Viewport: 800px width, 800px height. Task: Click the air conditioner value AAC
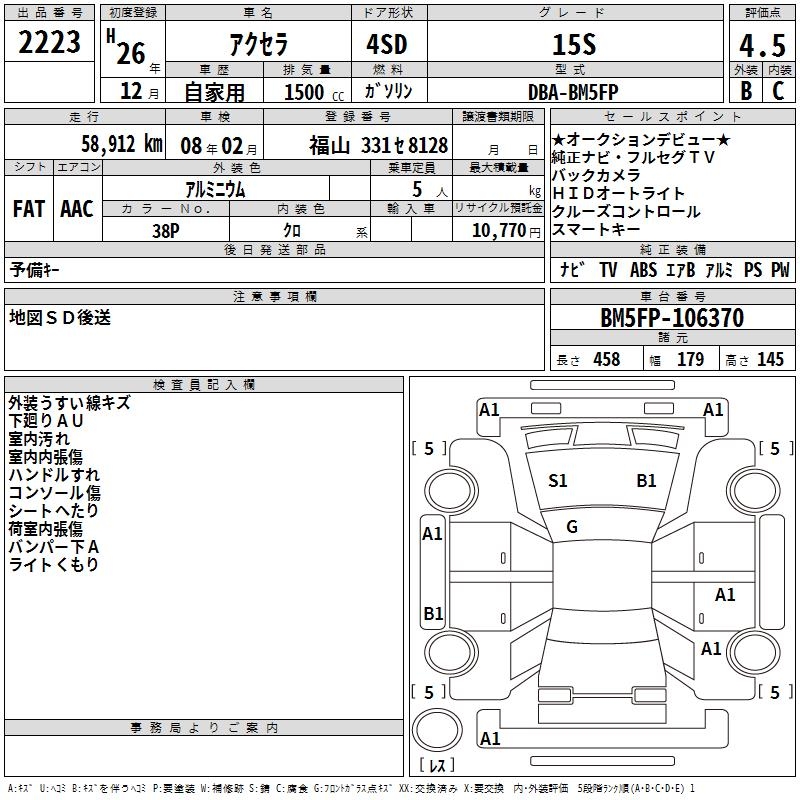pyautogui.click(x=77, y=208)
